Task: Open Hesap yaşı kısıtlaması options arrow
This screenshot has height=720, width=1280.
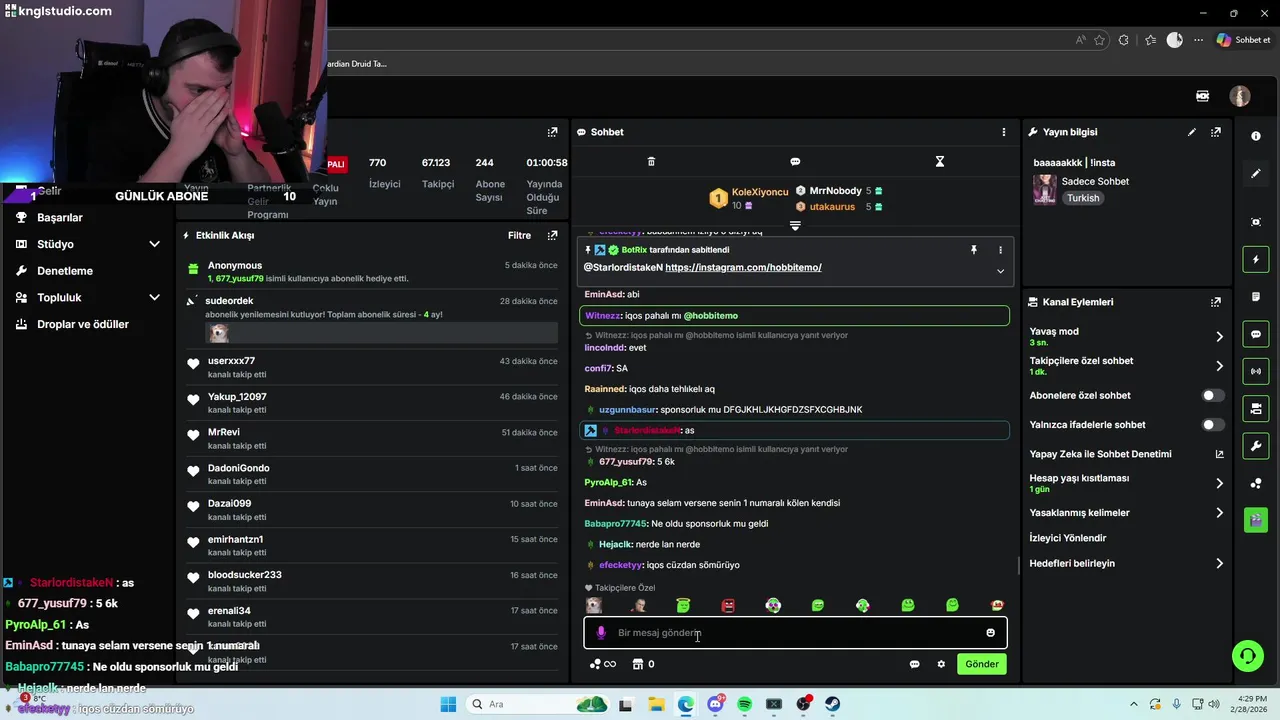Action: [x=1219, y=484]
